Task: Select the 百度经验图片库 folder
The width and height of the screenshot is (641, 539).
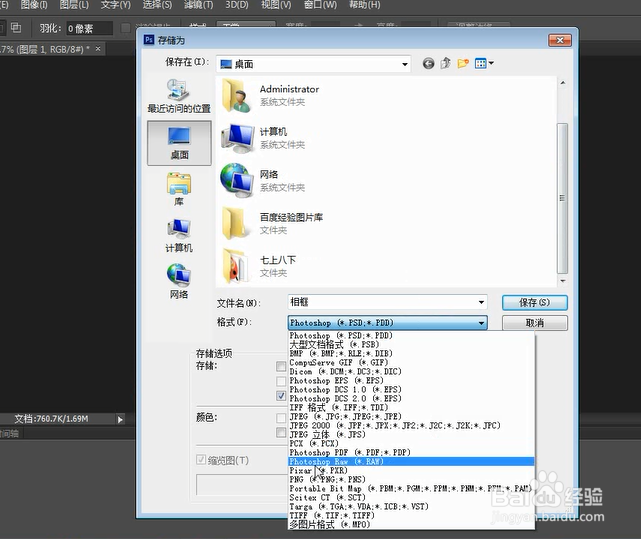Action: [271, 224]
